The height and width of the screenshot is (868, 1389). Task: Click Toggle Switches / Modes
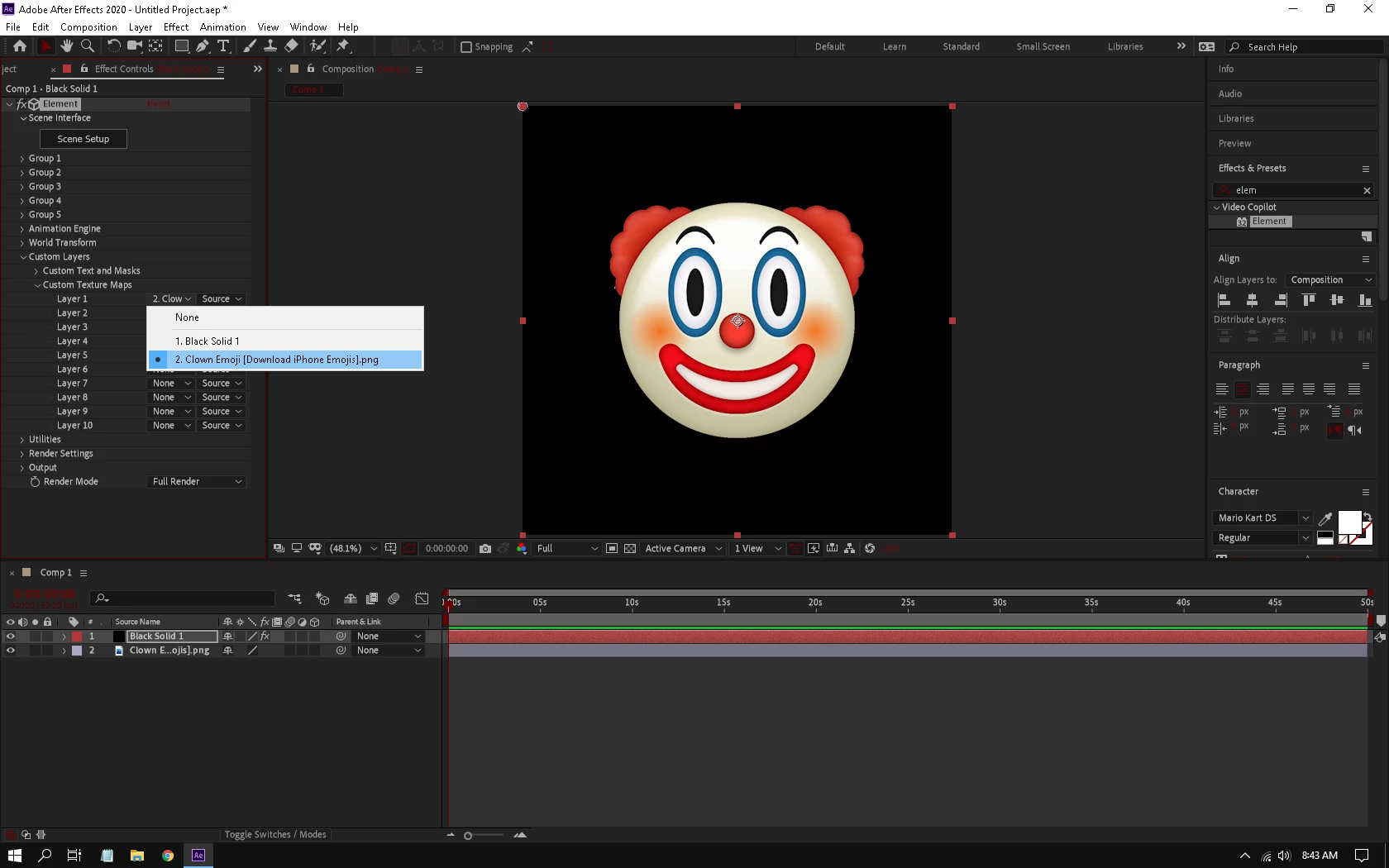pos(275,835)
